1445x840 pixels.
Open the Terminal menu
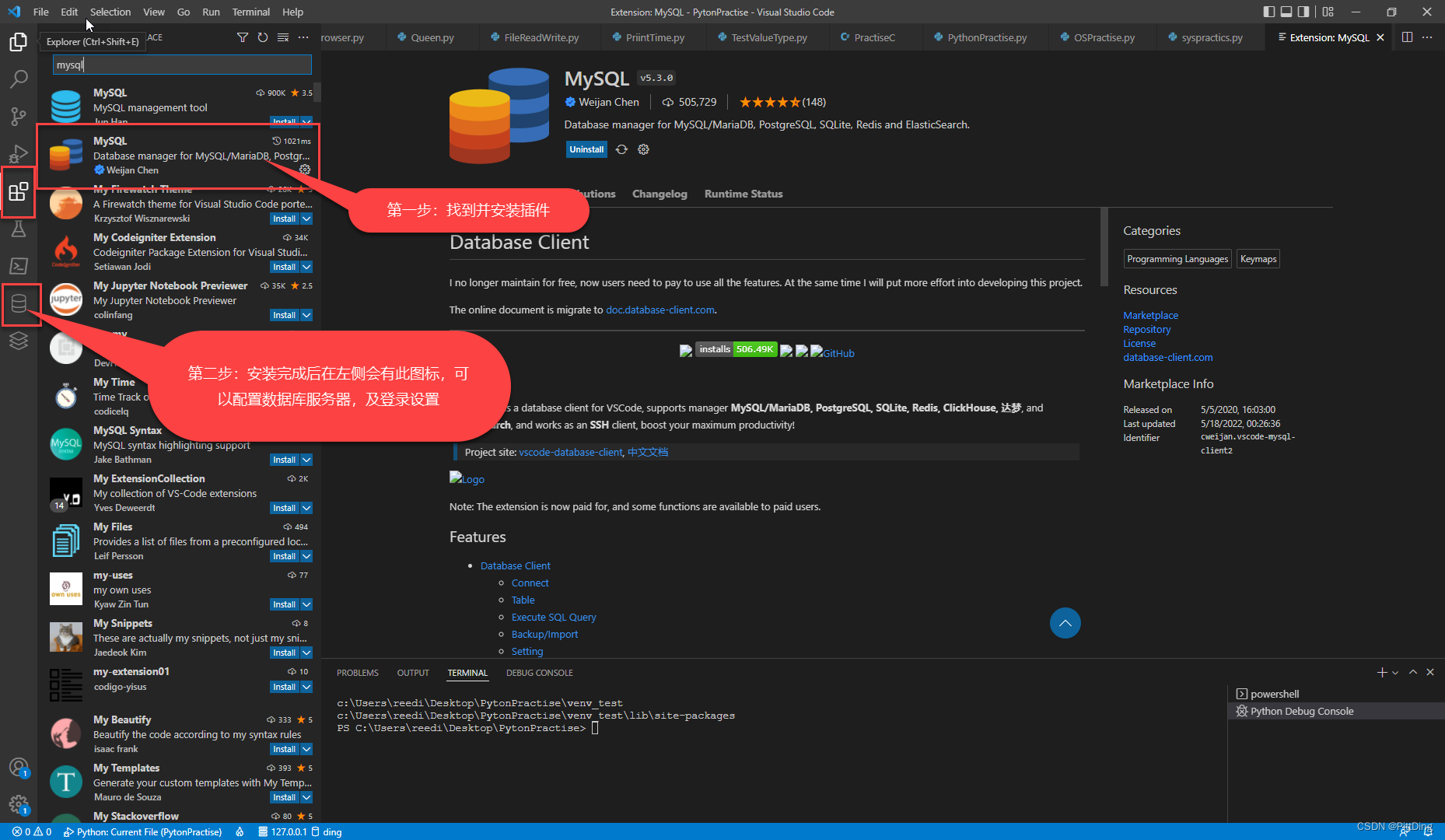click(250, 12)
